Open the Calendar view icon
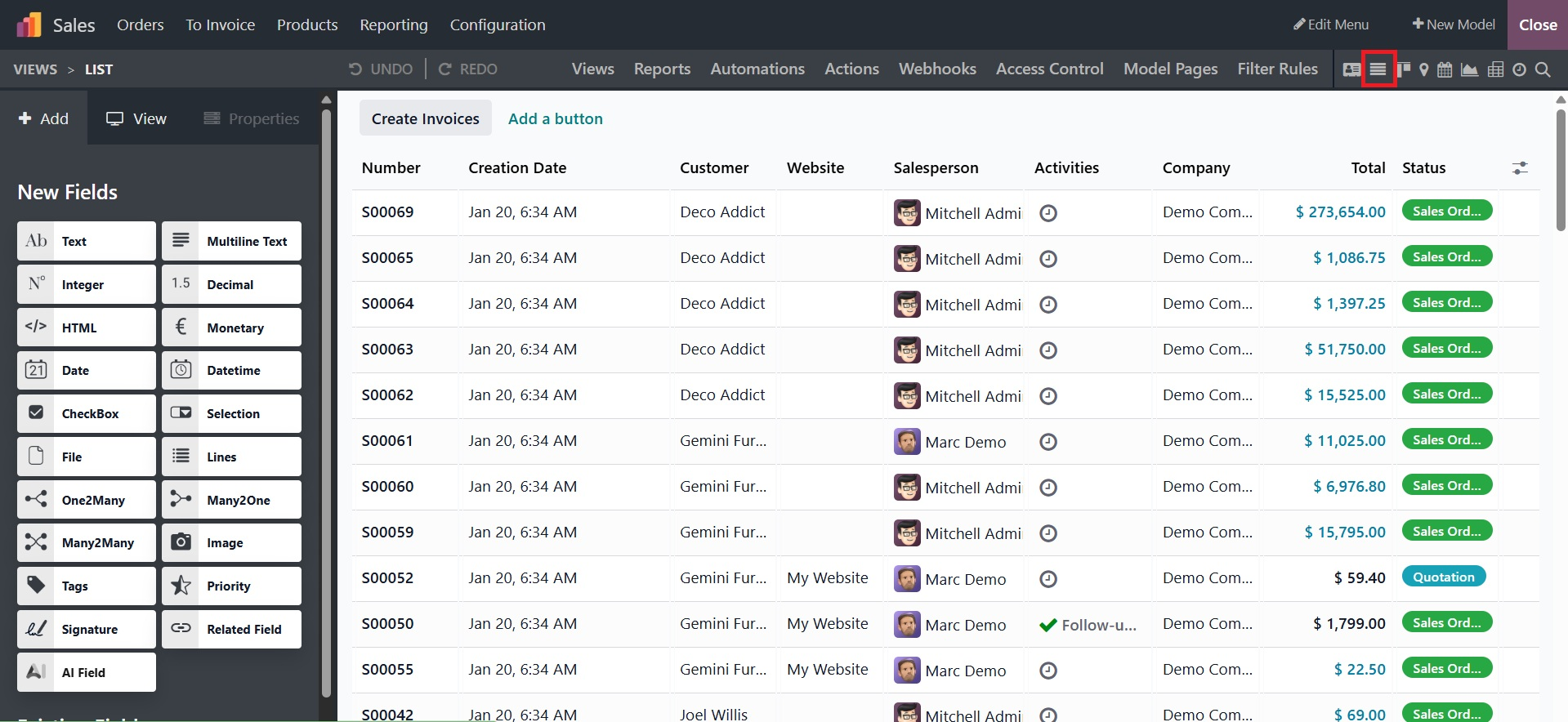1568x722 pixels. click(x=1445, y=69)
